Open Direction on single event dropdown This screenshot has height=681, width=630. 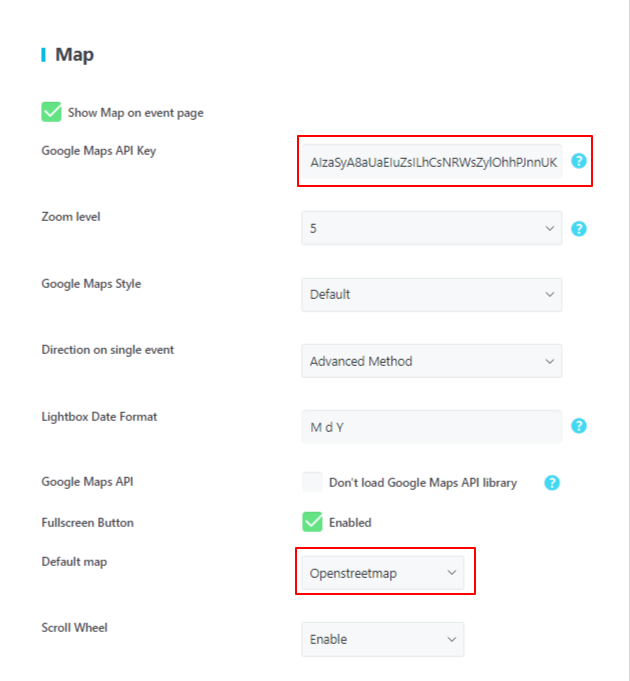(x=432, y=361)
